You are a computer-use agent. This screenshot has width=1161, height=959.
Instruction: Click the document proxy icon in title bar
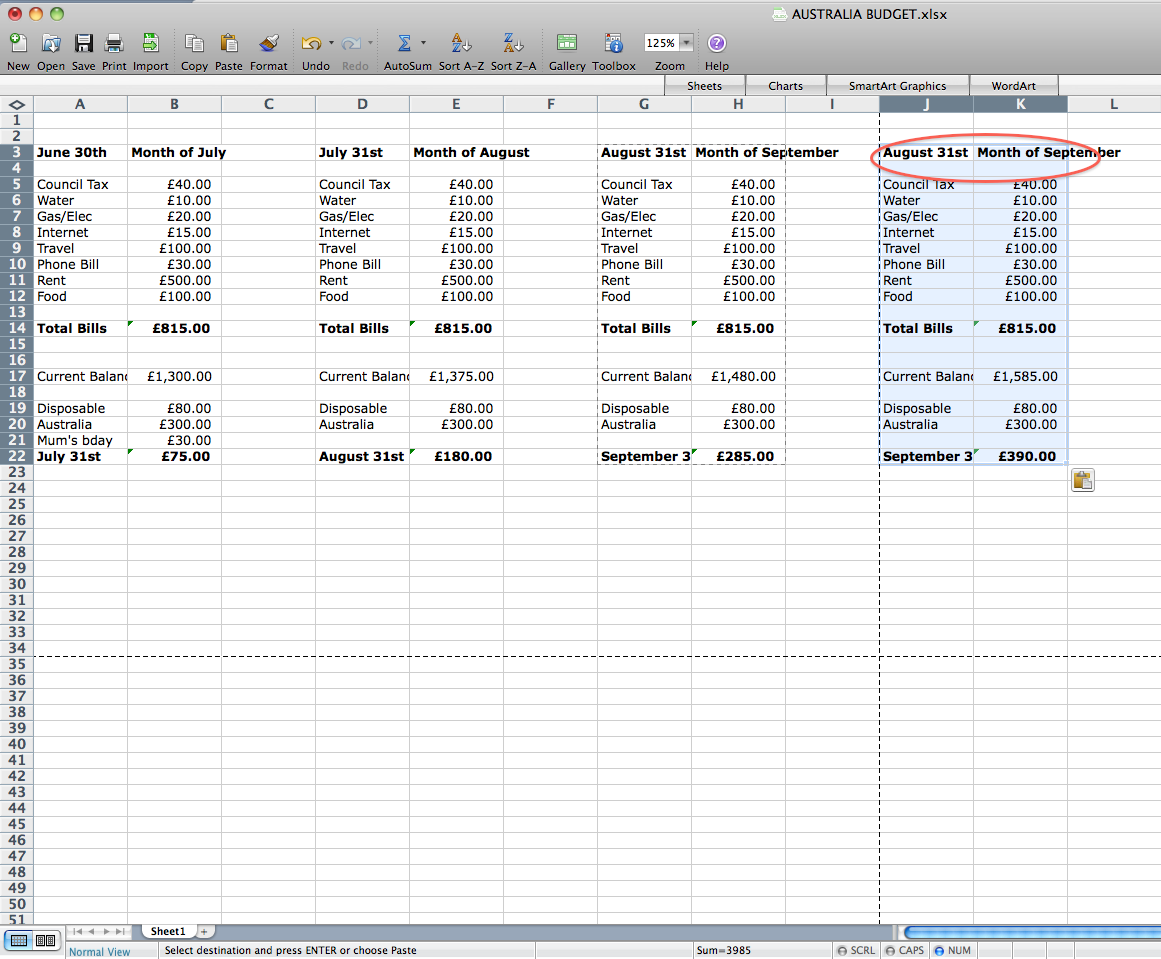(x=779, y=14)
